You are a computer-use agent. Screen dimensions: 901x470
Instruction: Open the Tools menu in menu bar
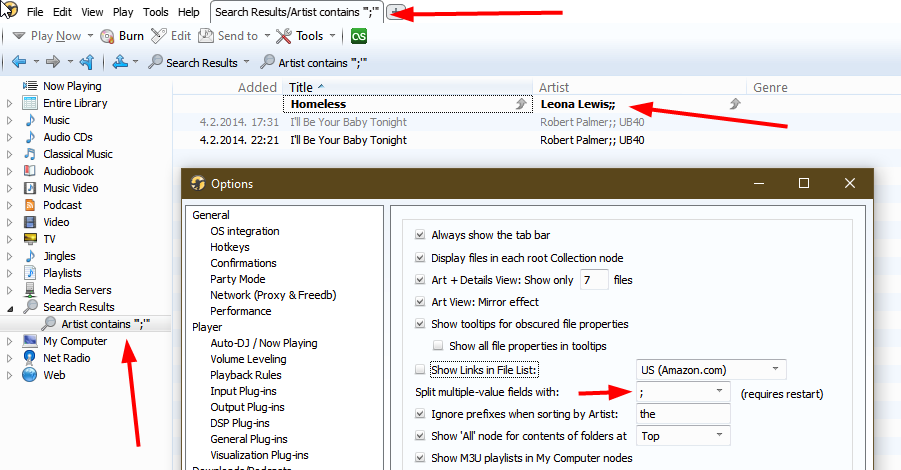(155, 12)
